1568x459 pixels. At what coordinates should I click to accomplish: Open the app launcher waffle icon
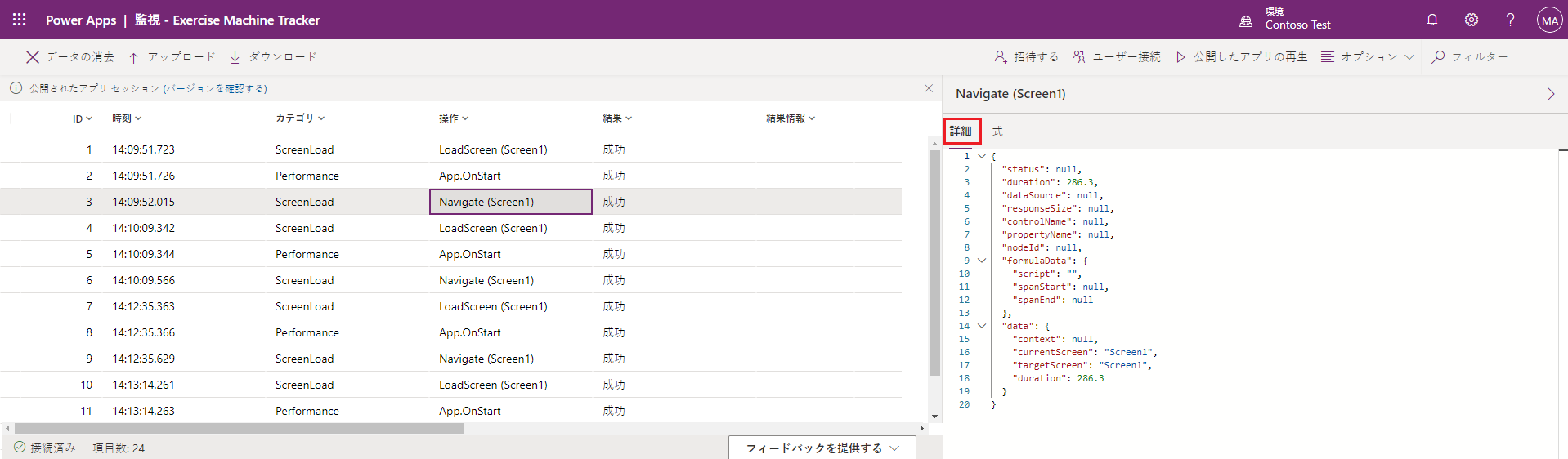[19, 20]
